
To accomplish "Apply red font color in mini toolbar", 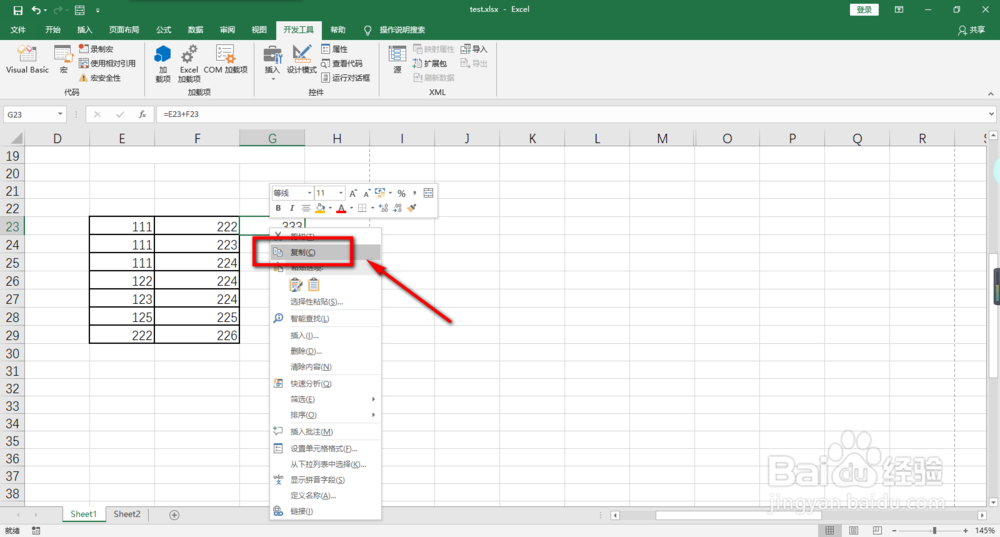I will click(341, 208).
